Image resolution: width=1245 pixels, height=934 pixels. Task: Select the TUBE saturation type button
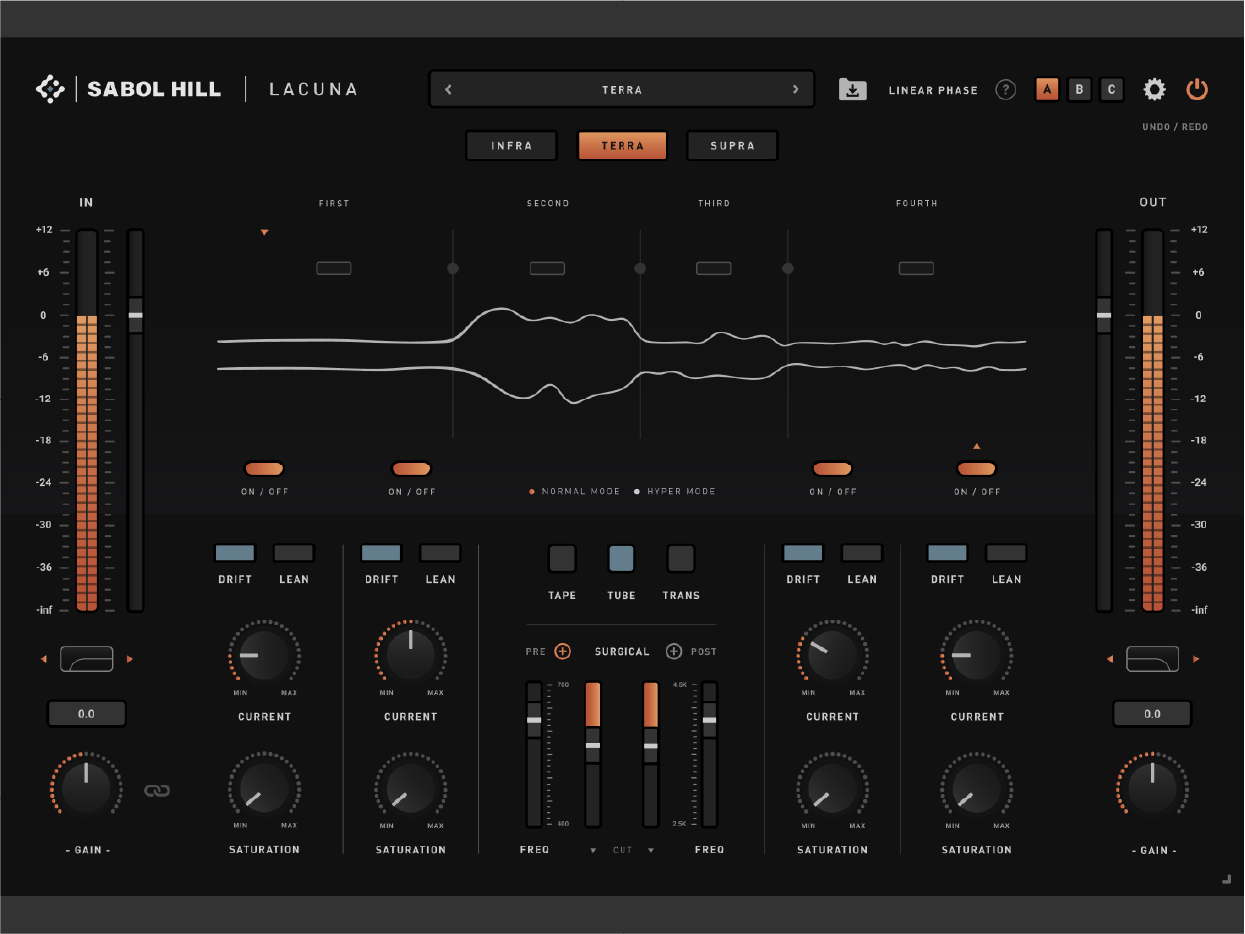click(621, 558)
